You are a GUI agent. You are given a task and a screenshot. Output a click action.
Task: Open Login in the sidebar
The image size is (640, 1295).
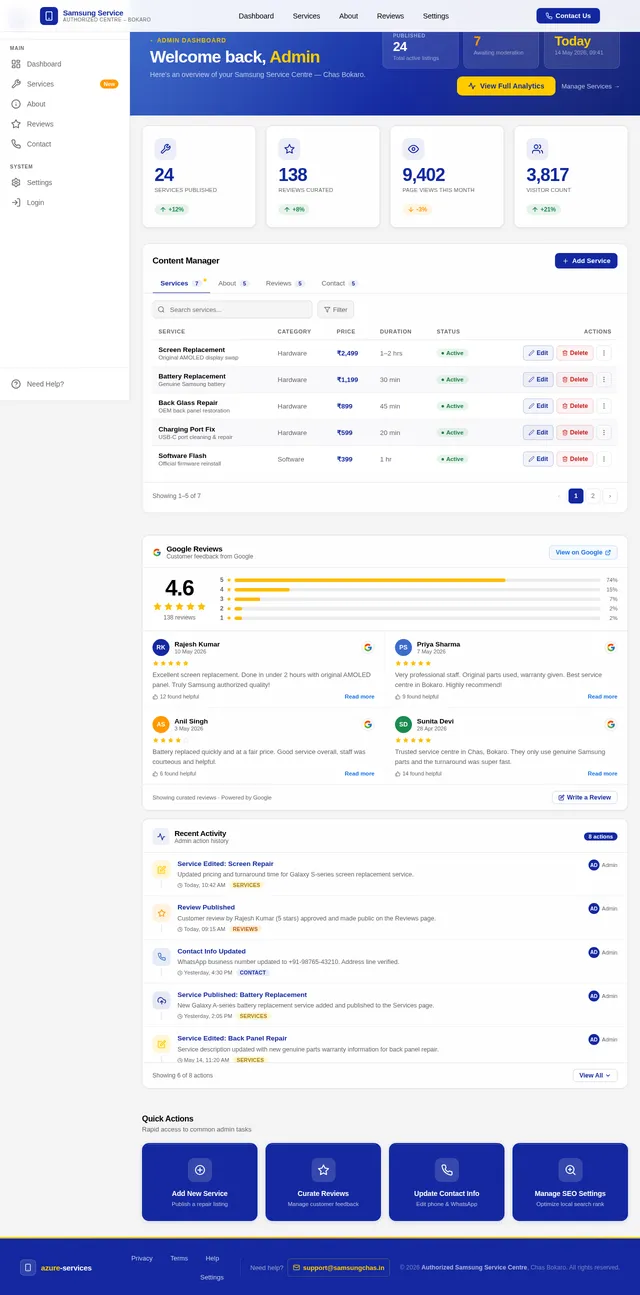(65, 202)
